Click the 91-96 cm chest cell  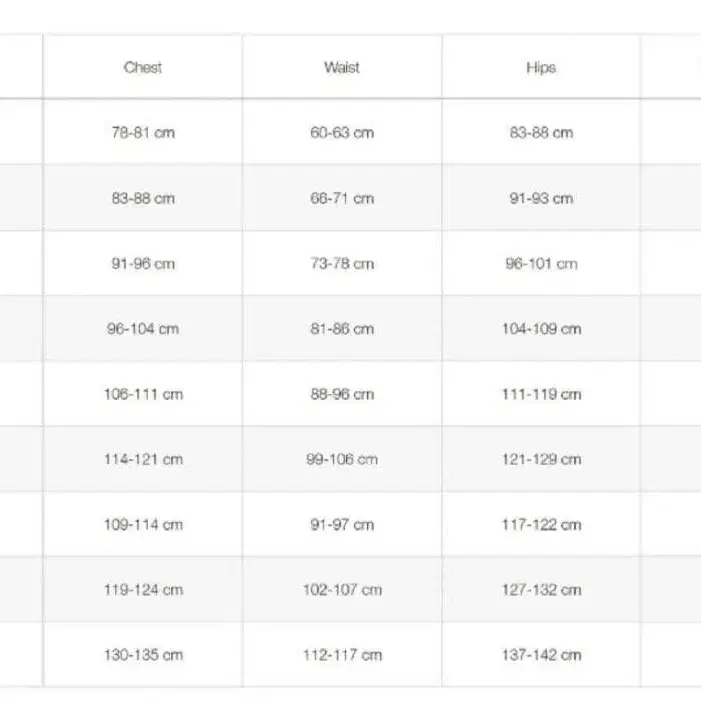click(143, 264)
